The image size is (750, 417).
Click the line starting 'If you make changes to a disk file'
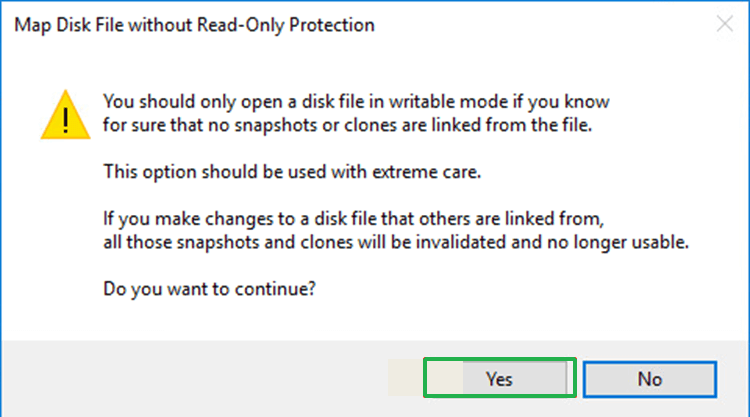354,219
